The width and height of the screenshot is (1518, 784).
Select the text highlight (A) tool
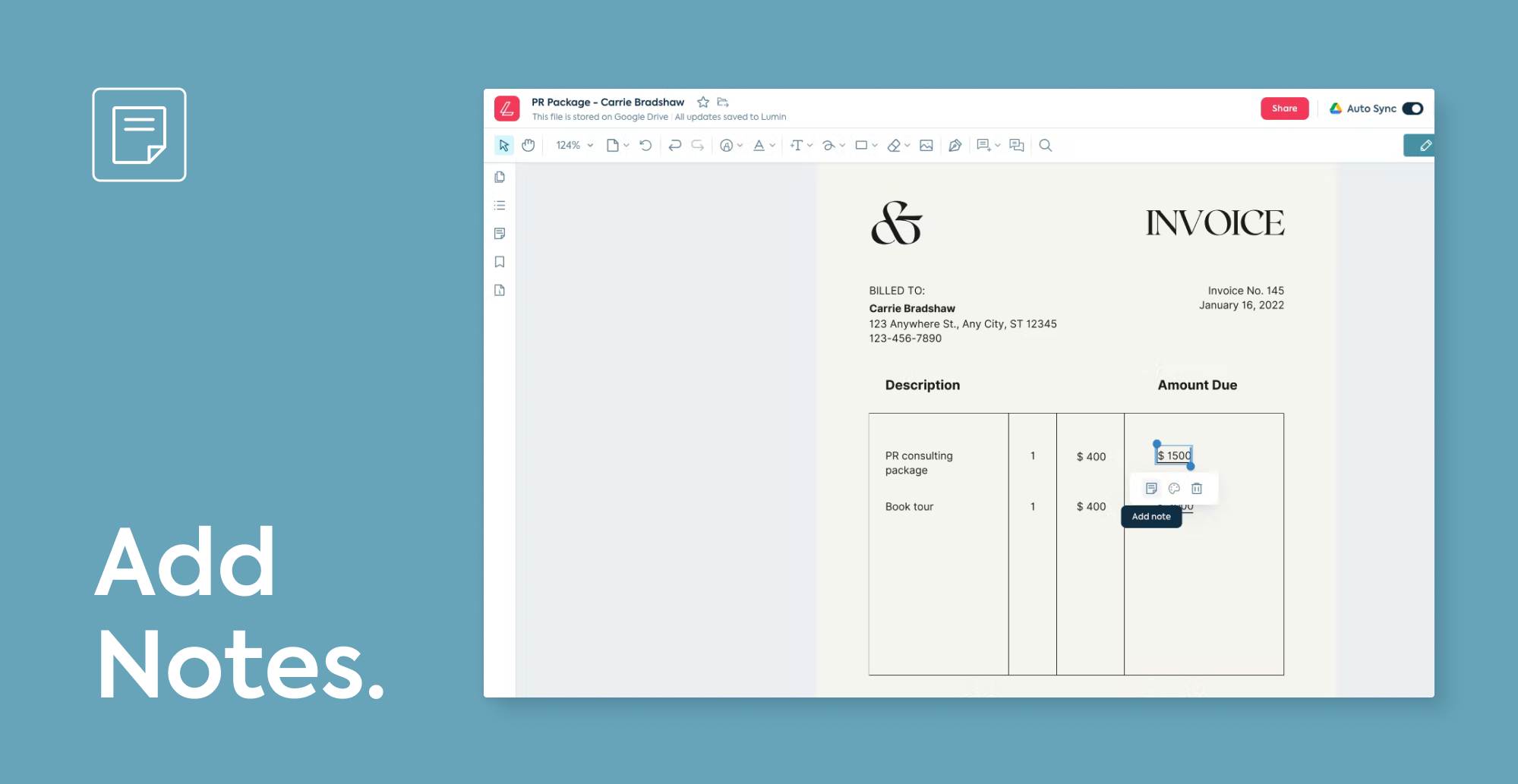pyautogui.click(x=759, y=145)
